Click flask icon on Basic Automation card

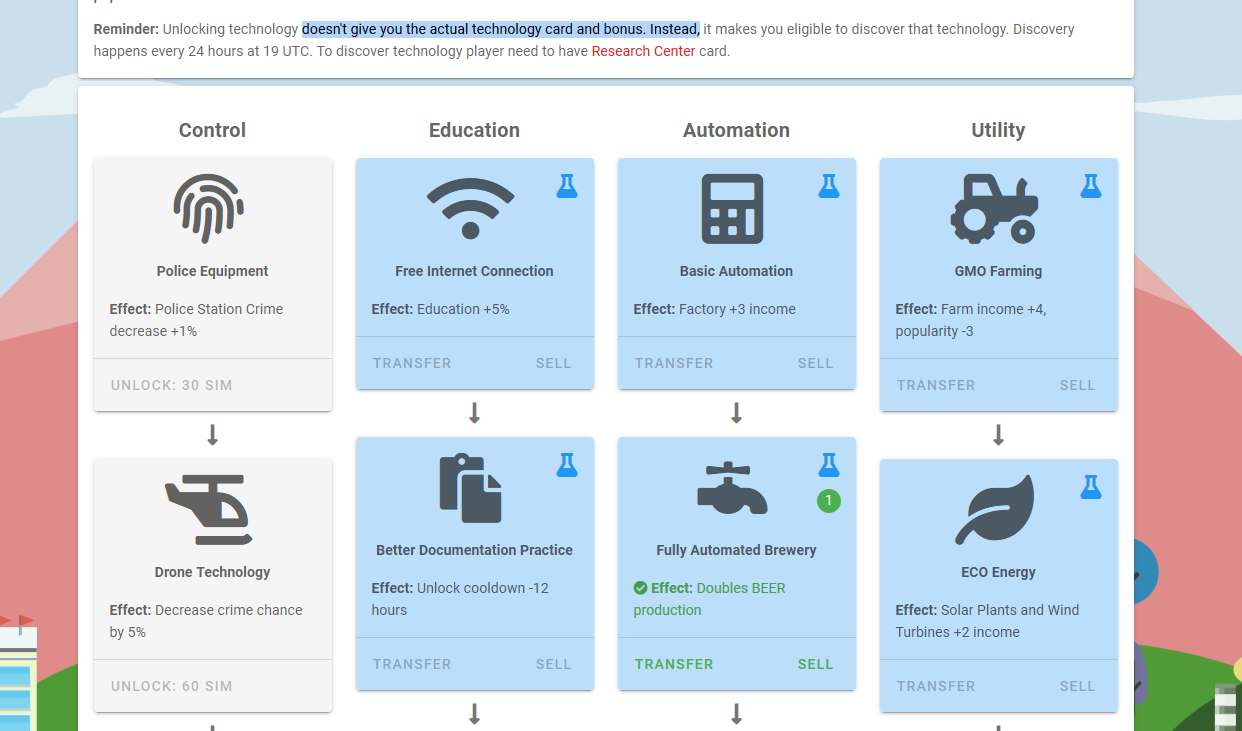coord(829,185)
